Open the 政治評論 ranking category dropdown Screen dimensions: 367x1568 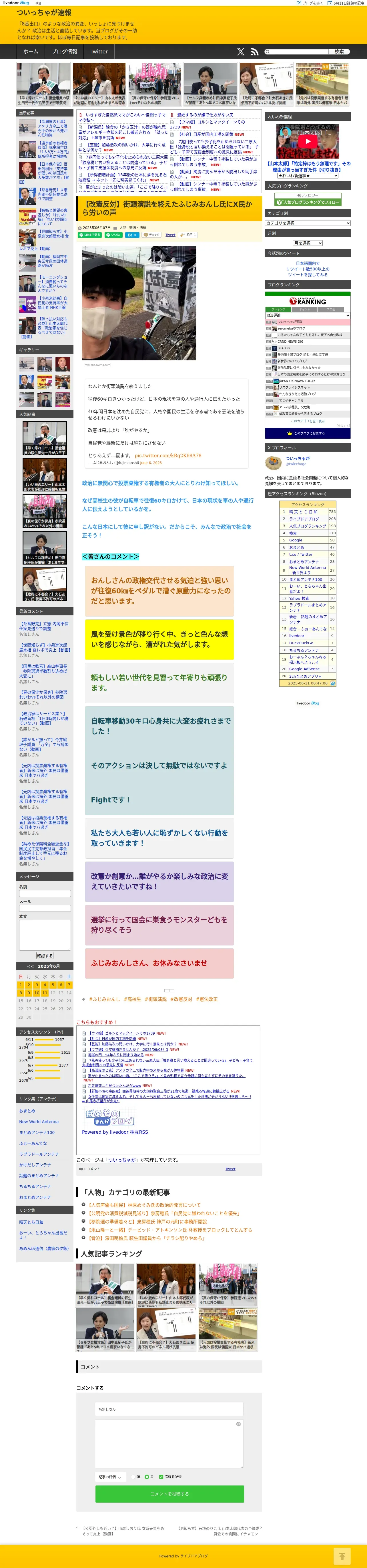tap(308, 315)
